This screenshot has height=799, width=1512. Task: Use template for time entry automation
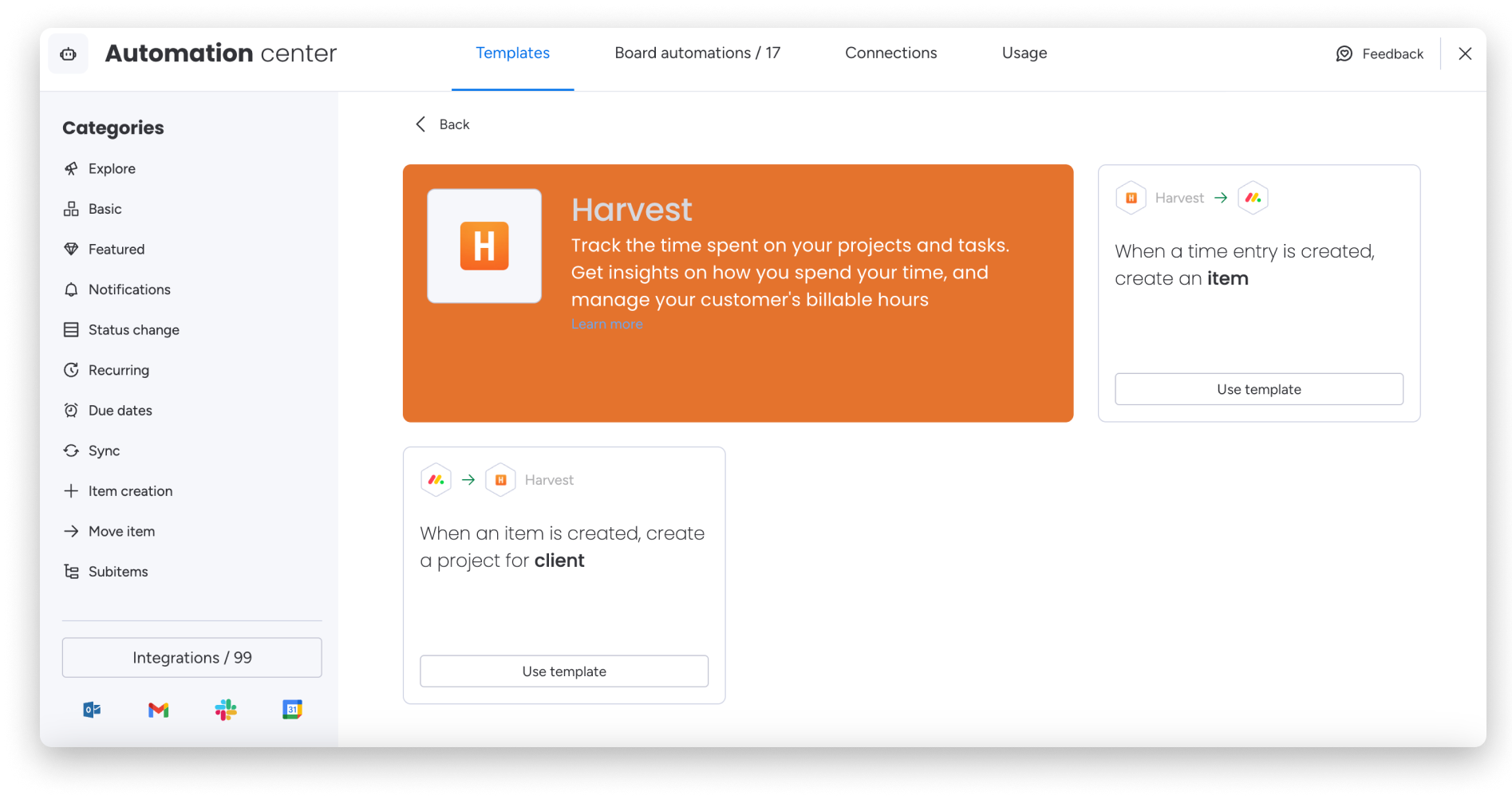click(x=1258, y=389)
